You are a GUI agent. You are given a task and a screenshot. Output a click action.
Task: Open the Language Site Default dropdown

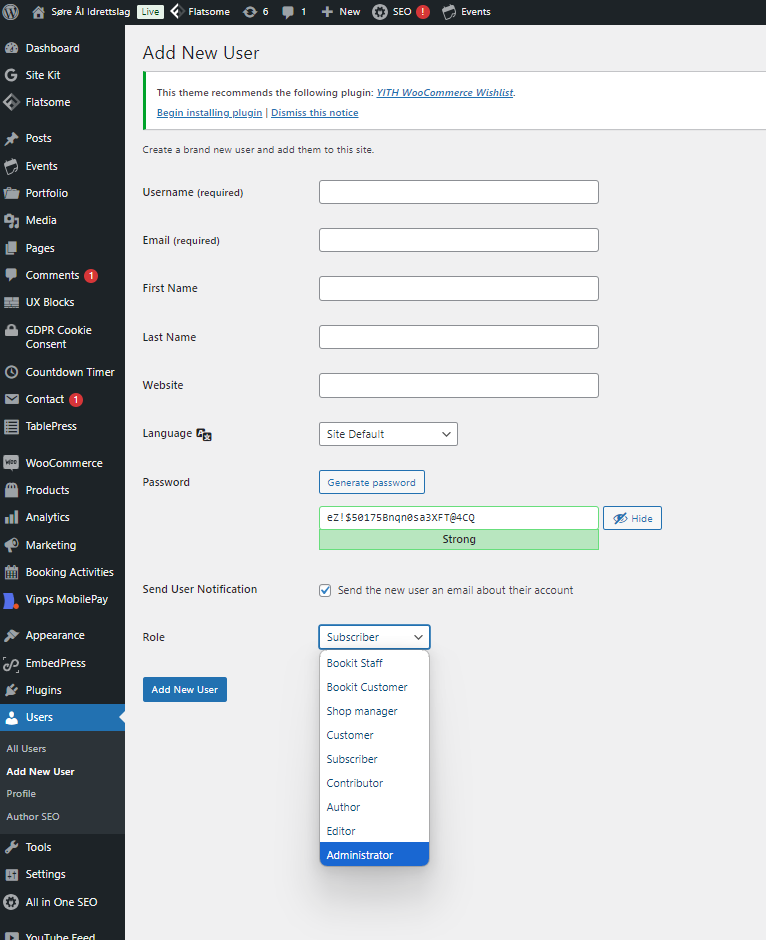point(388,434)
